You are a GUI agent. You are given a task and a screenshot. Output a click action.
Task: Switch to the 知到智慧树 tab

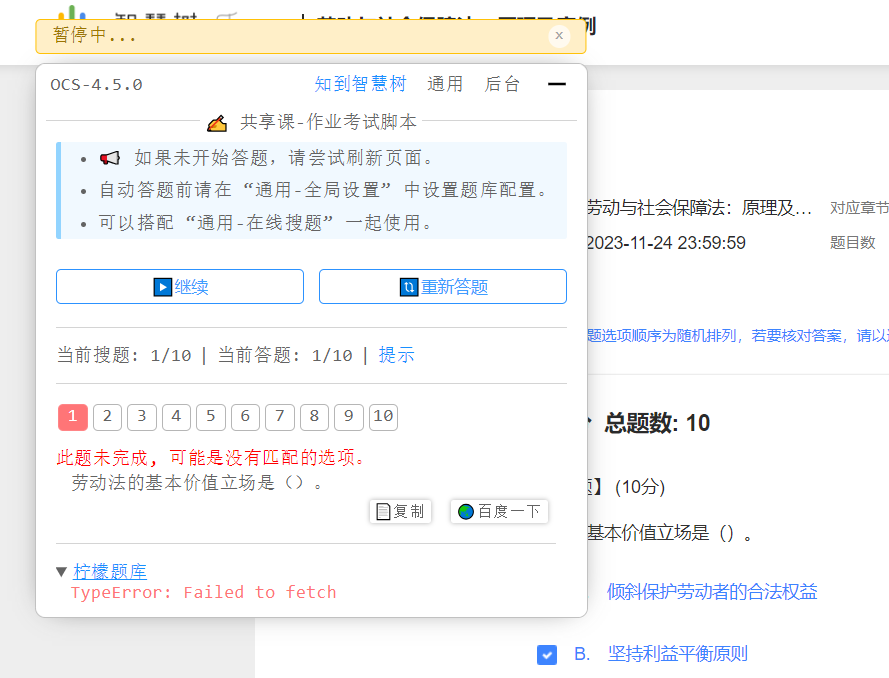360,84
